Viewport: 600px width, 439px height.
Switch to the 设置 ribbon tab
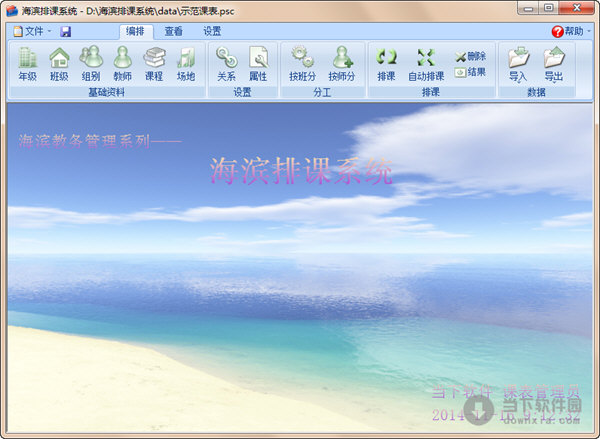[x=212, y=31]
